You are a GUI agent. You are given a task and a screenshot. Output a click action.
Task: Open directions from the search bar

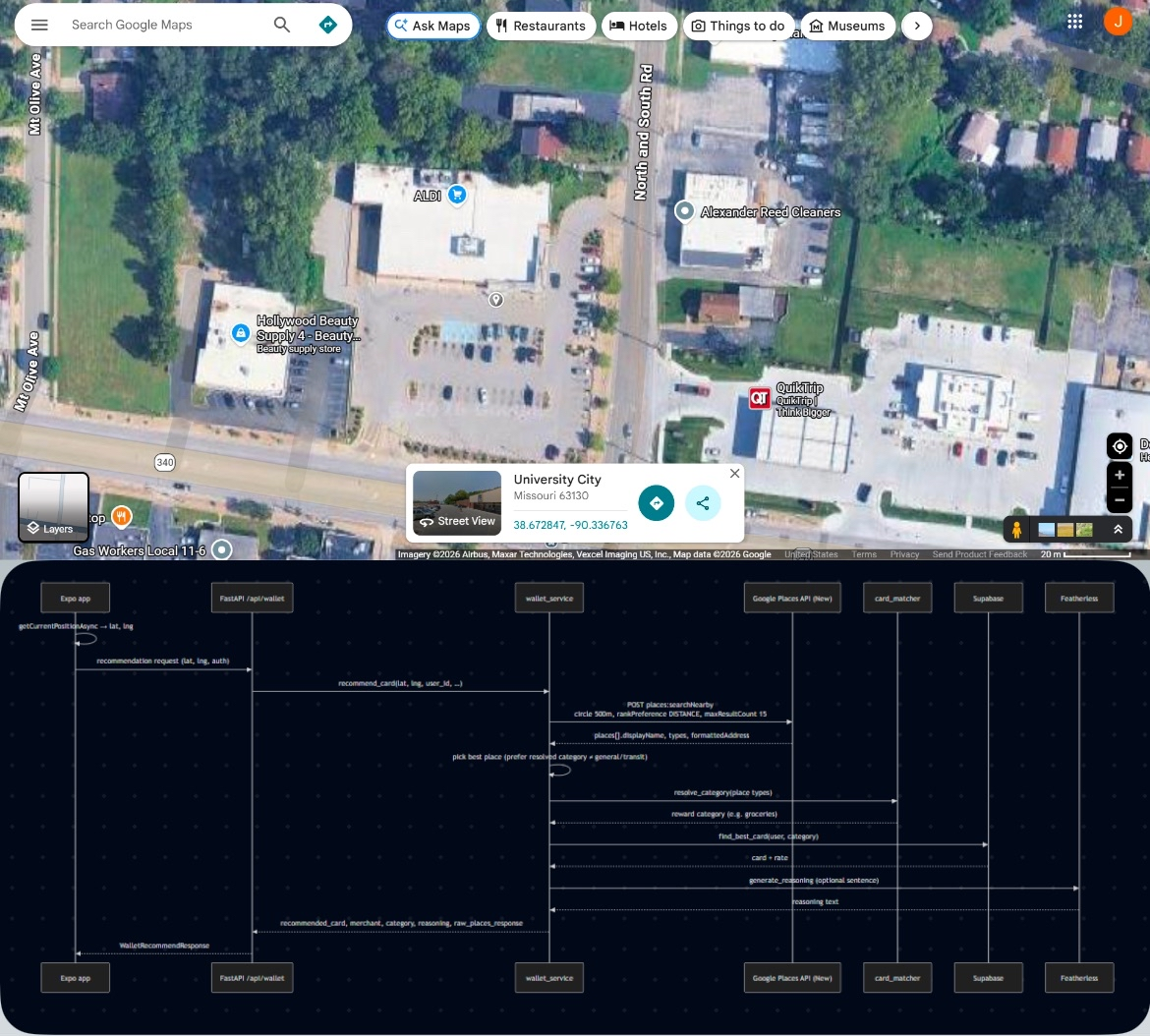click(328, 25)
